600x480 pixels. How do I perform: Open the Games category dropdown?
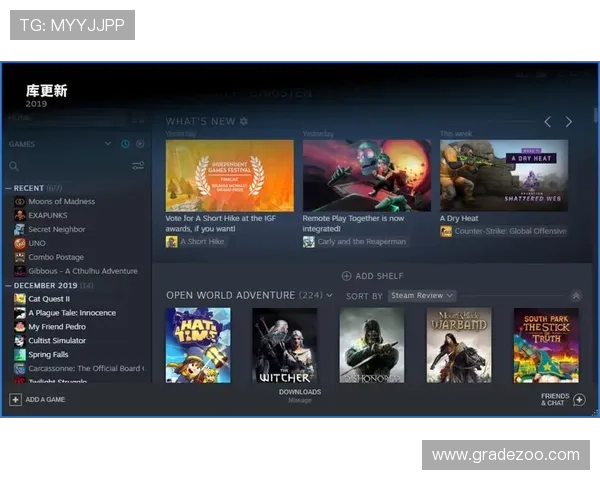point(108,144)
